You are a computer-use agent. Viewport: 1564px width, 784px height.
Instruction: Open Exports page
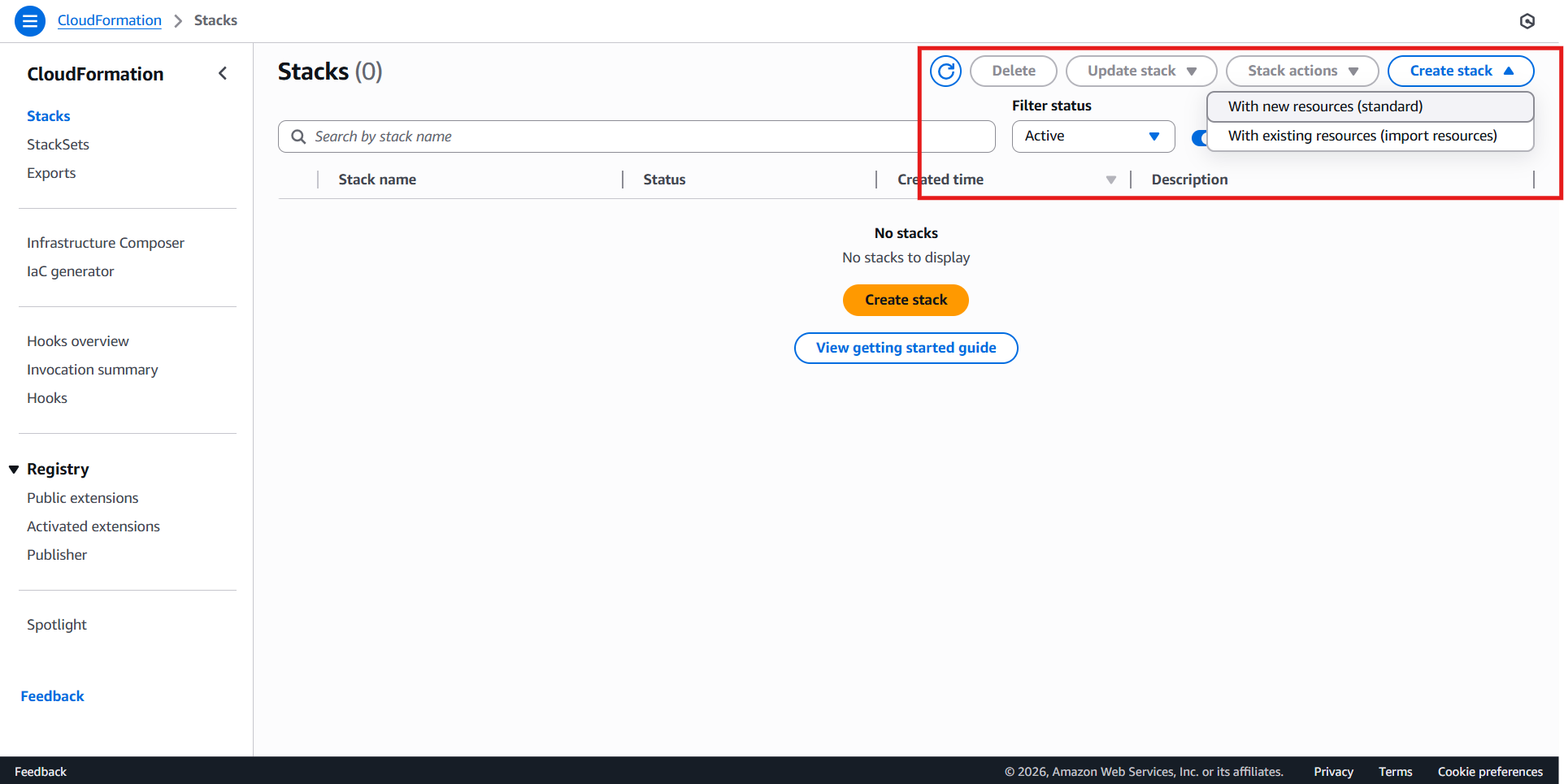click(51, 173)
